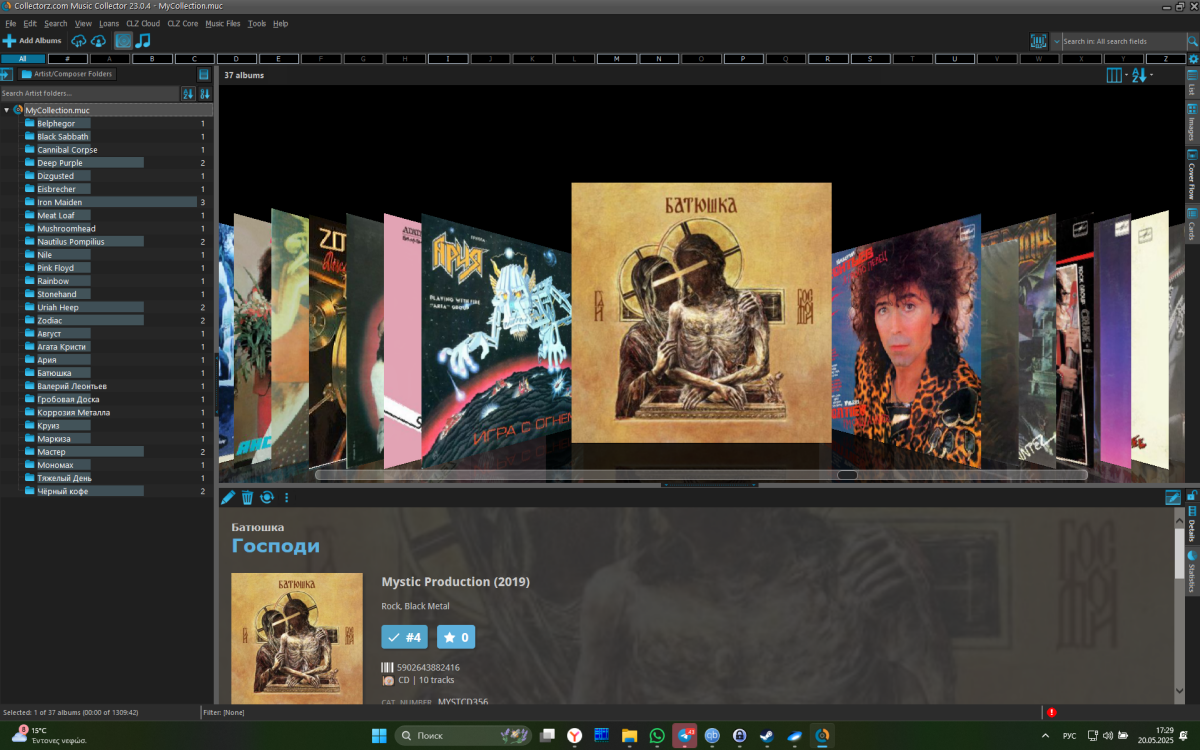Screen dimensions: 1200x750
Task: Click the Add Albums plus button
Action: point(32,41)
